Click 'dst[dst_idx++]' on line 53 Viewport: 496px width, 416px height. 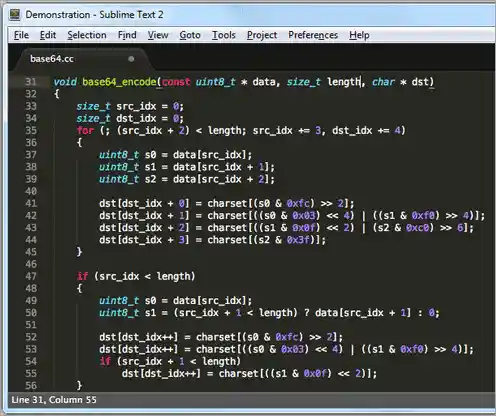[139, 349]
